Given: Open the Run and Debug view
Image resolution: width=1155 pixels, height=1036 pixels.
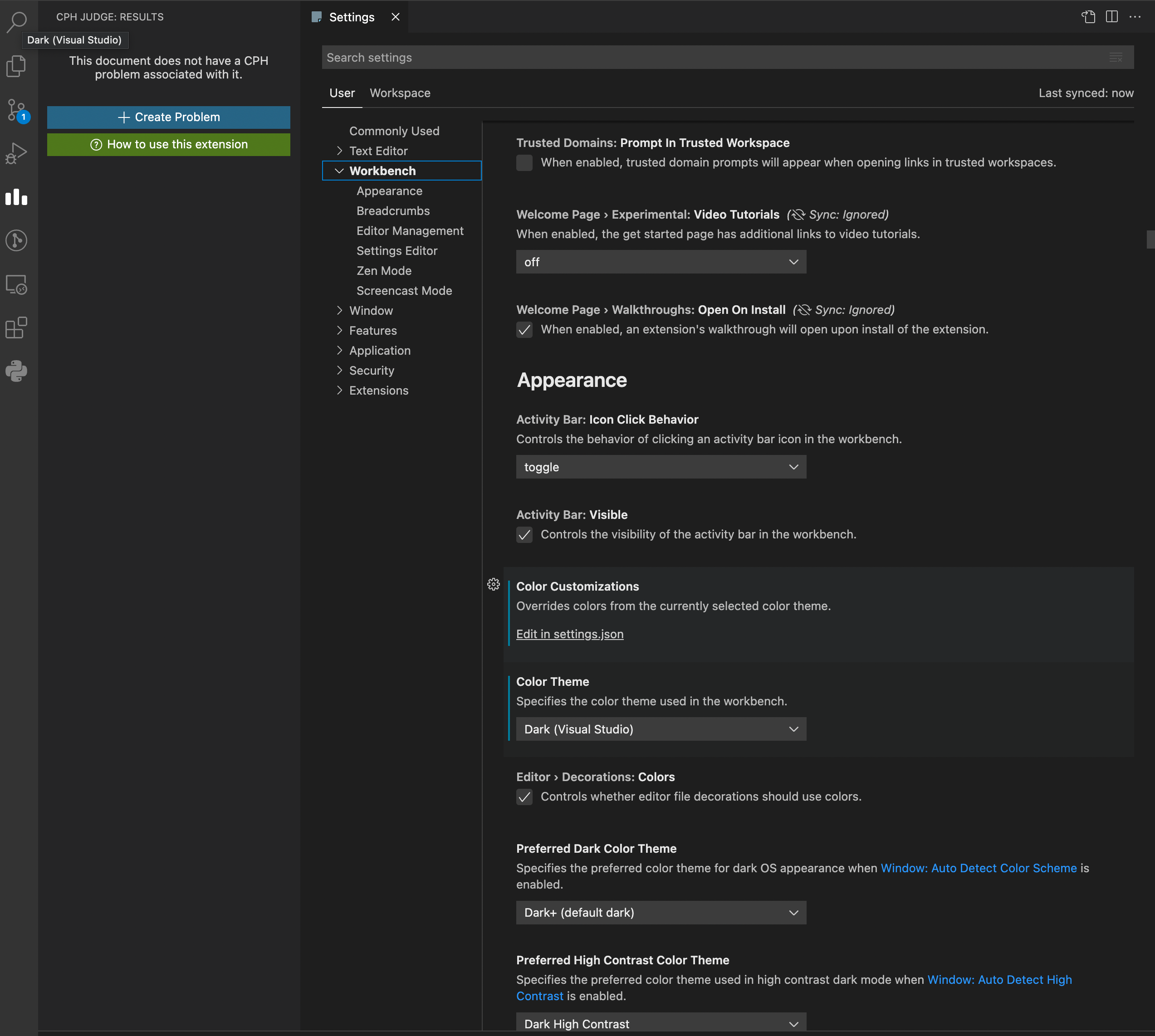Looking at the screenshot, I should 16,153.
